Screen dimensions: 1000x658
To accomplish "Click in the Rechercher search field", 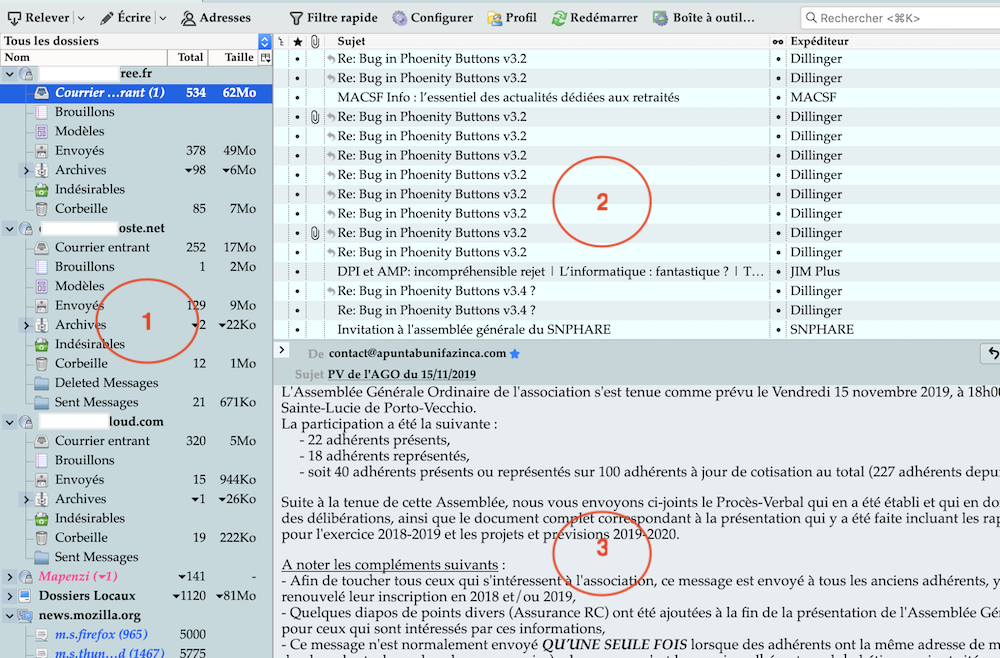I will (x=900, y=18).
